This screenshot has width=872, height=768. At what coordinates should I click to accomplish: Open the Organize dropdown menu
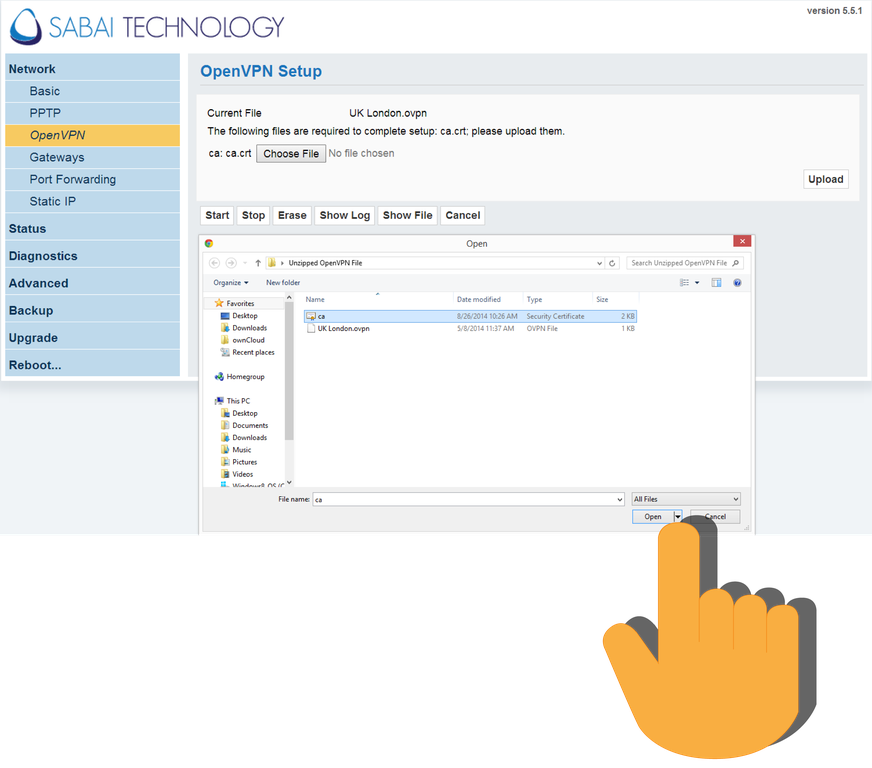pos(231,283)
